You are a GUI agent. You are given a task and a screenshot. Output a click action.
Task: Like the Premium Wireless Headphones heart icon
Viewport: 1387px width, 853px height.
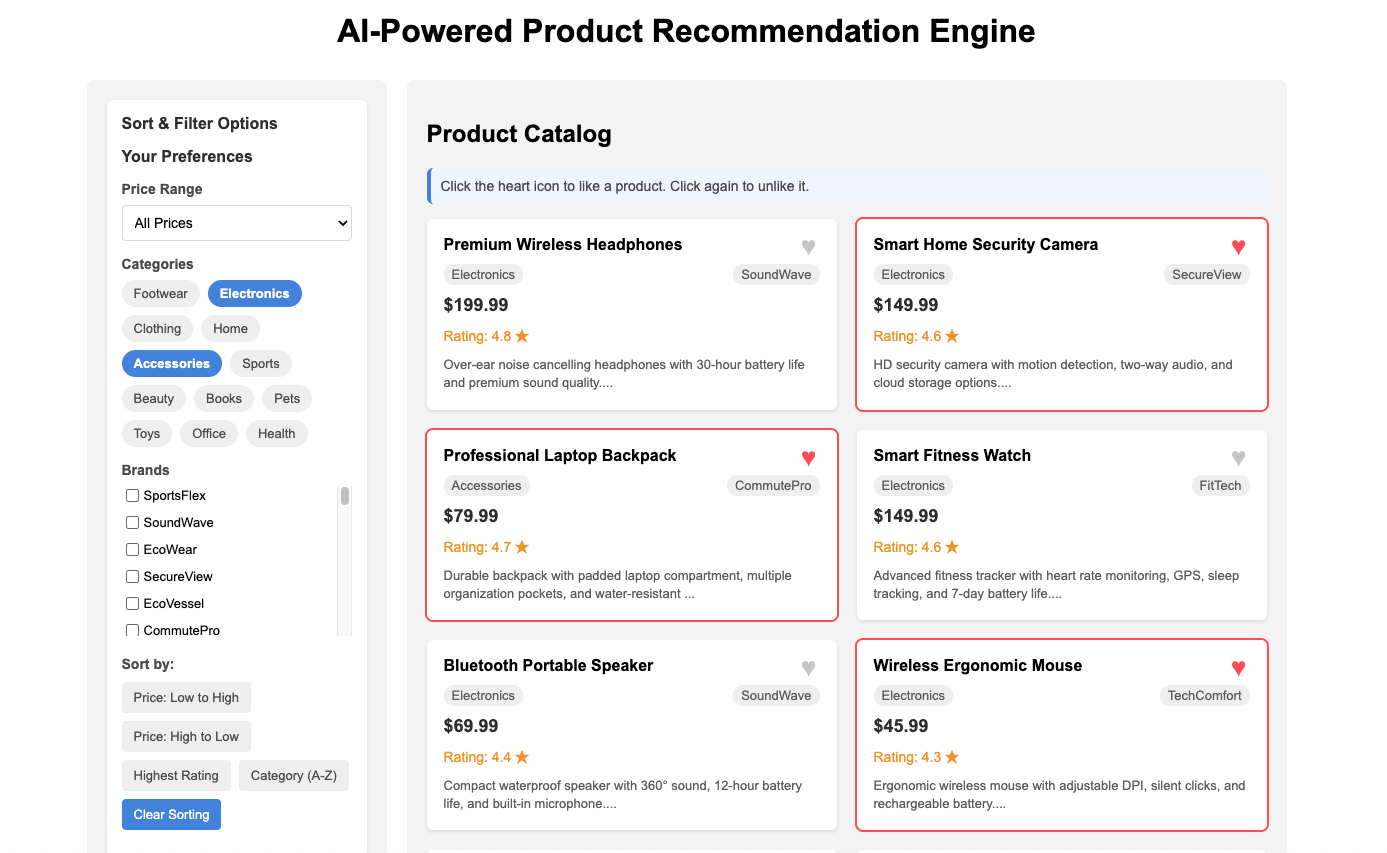[x=809, y=246]
